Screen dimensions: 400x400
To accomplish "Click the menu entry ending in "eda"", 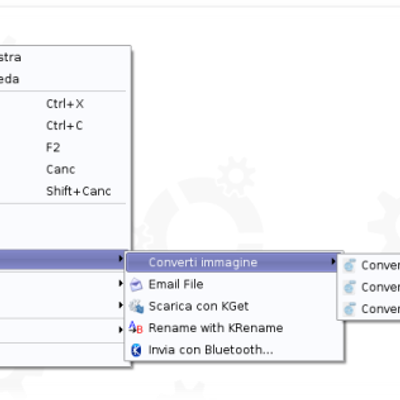I will click(63, 79).
